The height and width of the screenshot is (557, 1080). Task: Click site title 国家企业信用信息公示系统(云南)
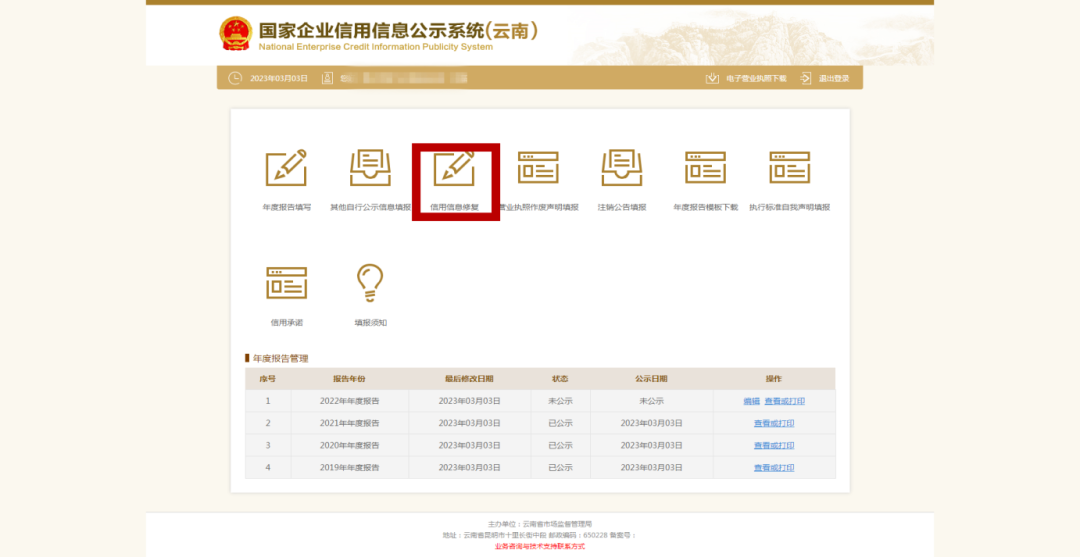(398, 31)
